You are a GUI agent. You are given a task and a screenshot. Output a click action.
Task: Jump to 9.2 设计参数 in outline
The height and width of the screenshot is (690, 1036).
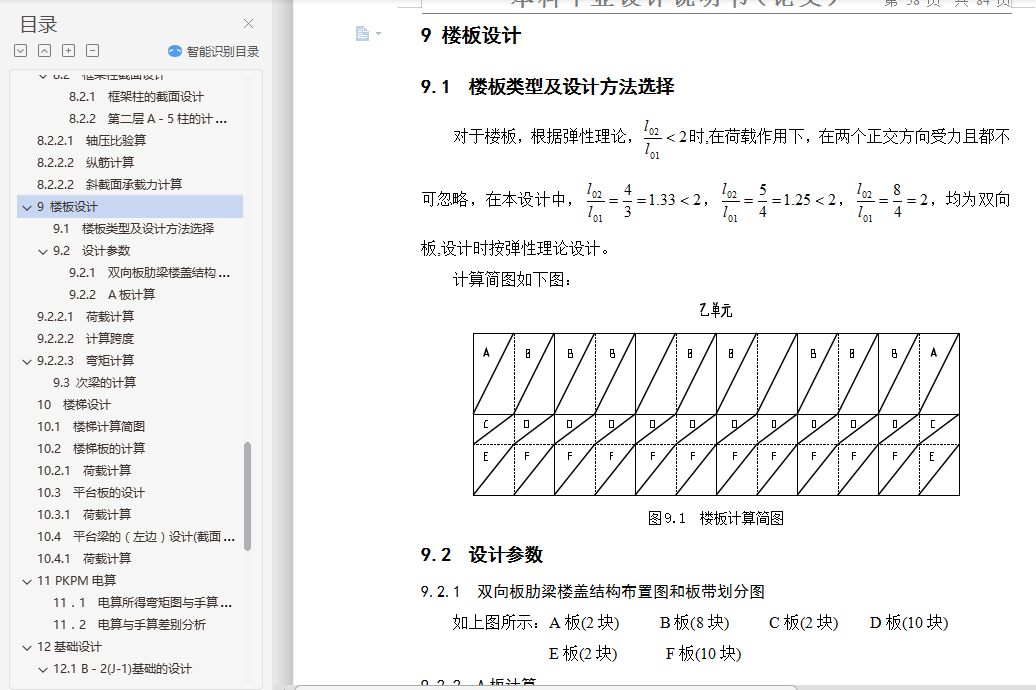(x=92, y=250)
